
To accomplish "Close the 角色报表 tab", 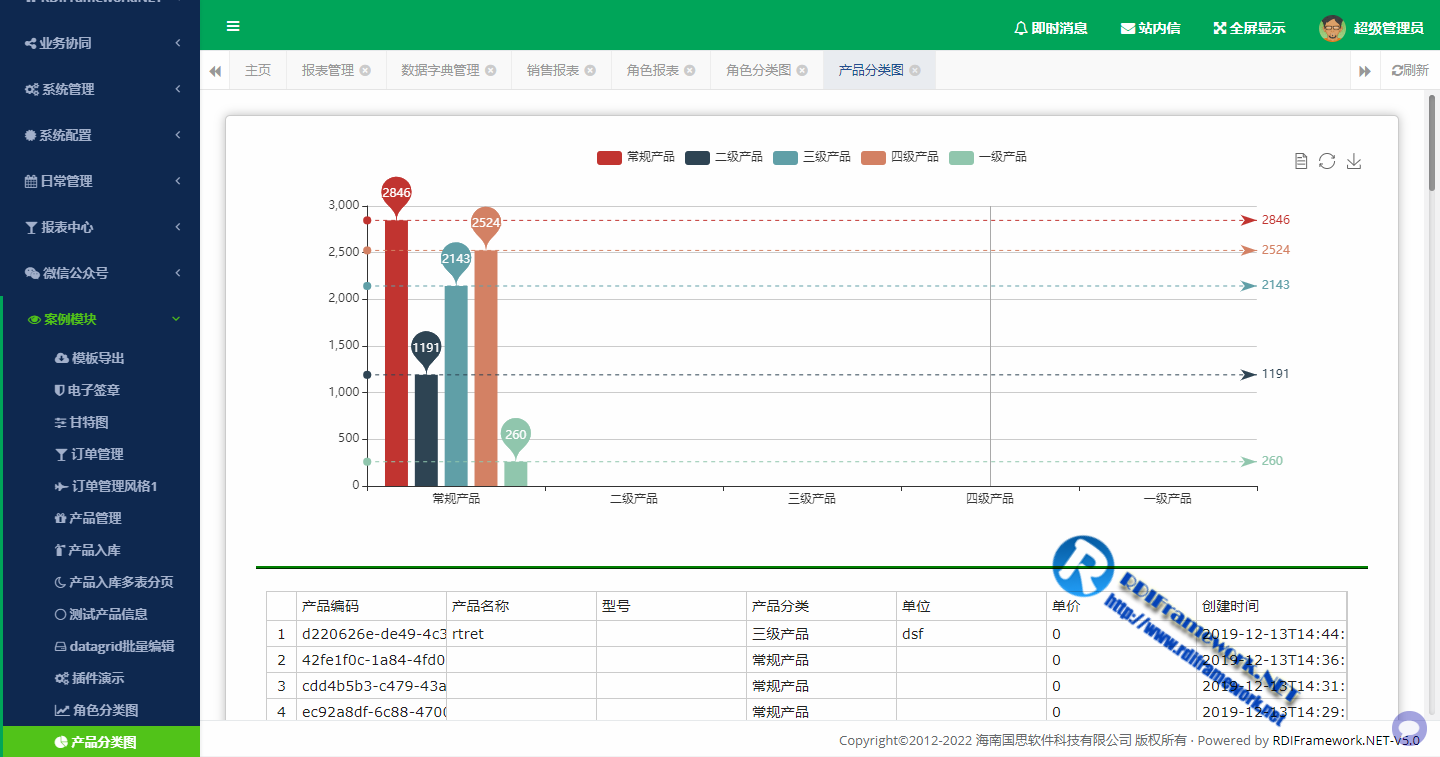I will click(x=690, y=70).
